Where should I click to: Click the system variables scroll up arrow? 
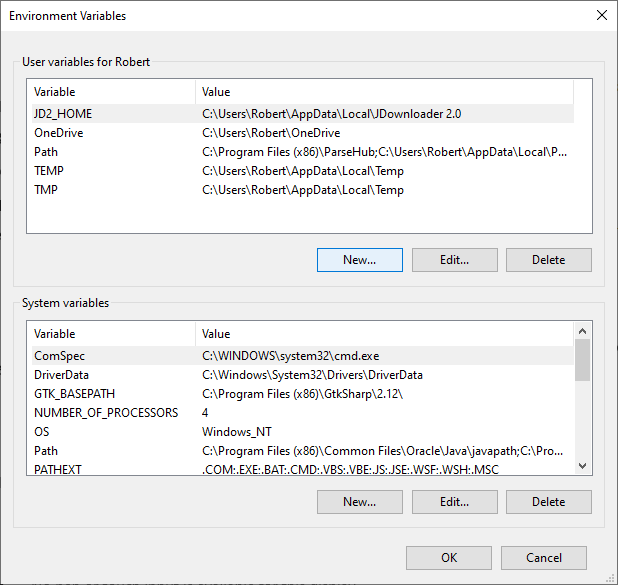coord(583,331)
